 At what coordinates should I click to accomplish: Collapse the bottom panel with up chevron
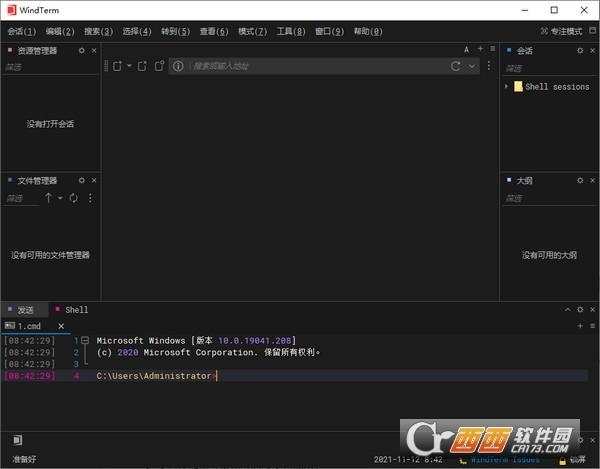pos(567,309)
